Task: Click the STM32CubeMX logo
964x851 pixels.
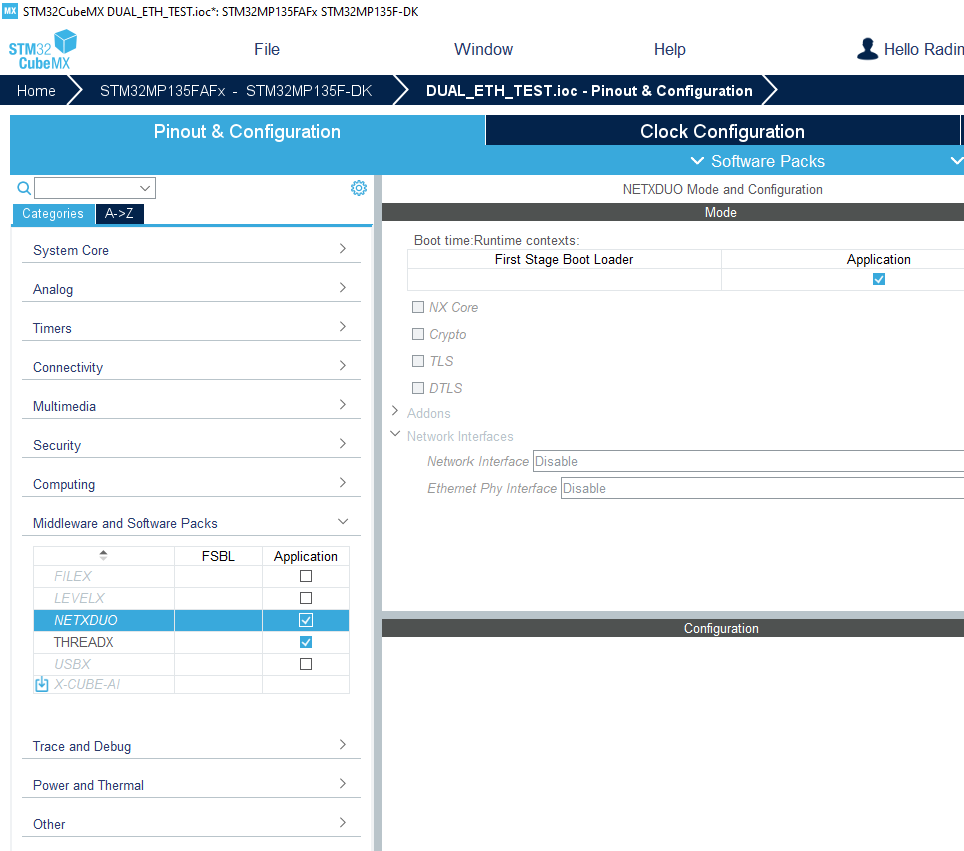Action: click(x=42, y=48)
